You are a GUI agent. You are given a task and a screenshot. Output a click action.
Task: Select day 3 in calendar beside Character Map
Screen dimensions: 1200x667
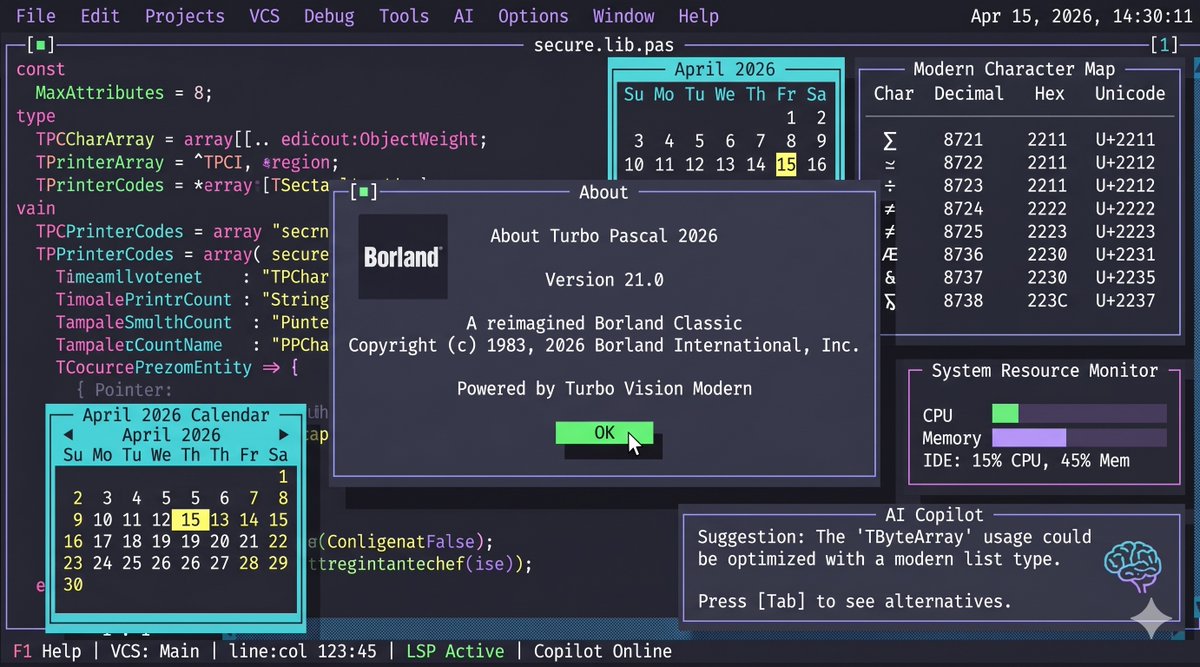point(638,141)
